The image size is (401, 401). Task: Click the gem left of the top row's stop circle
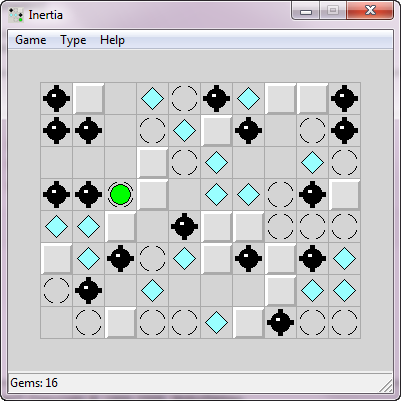(152, 98)
